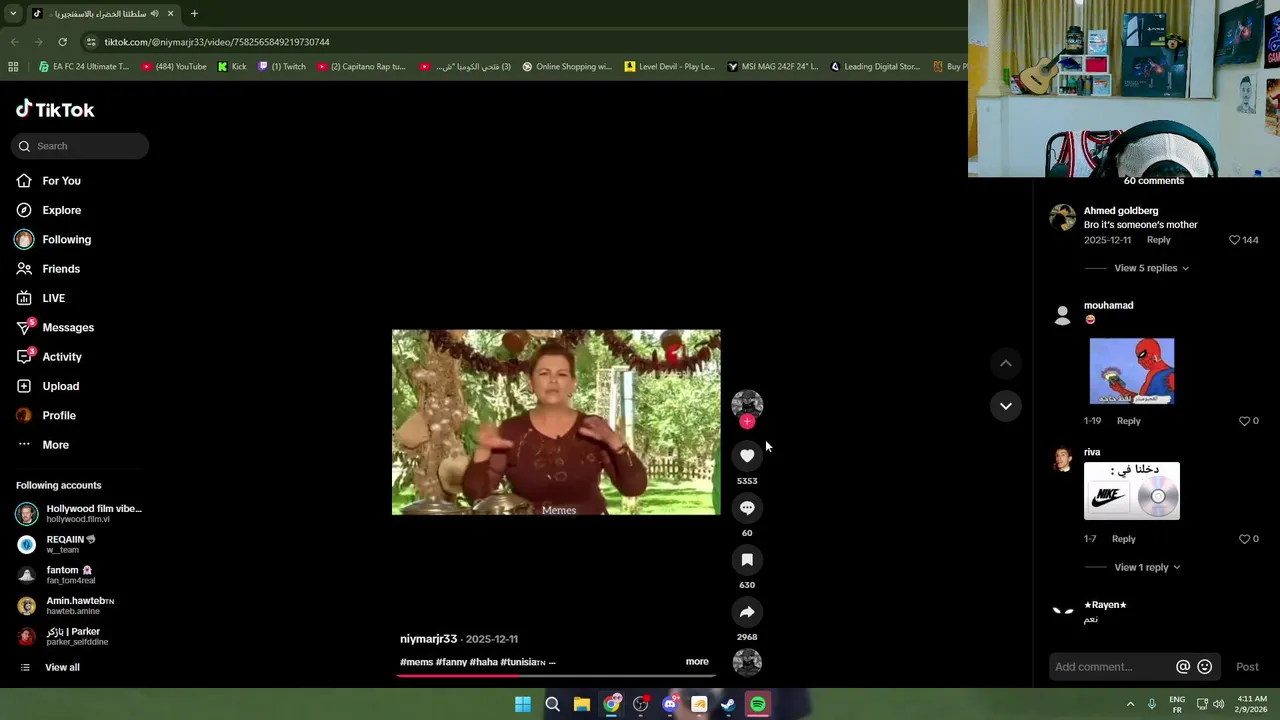Image resolution: width=1280 pixels, height=720 pixels.
Task: Share the video with arrow icon
Action: pos(747,612)
